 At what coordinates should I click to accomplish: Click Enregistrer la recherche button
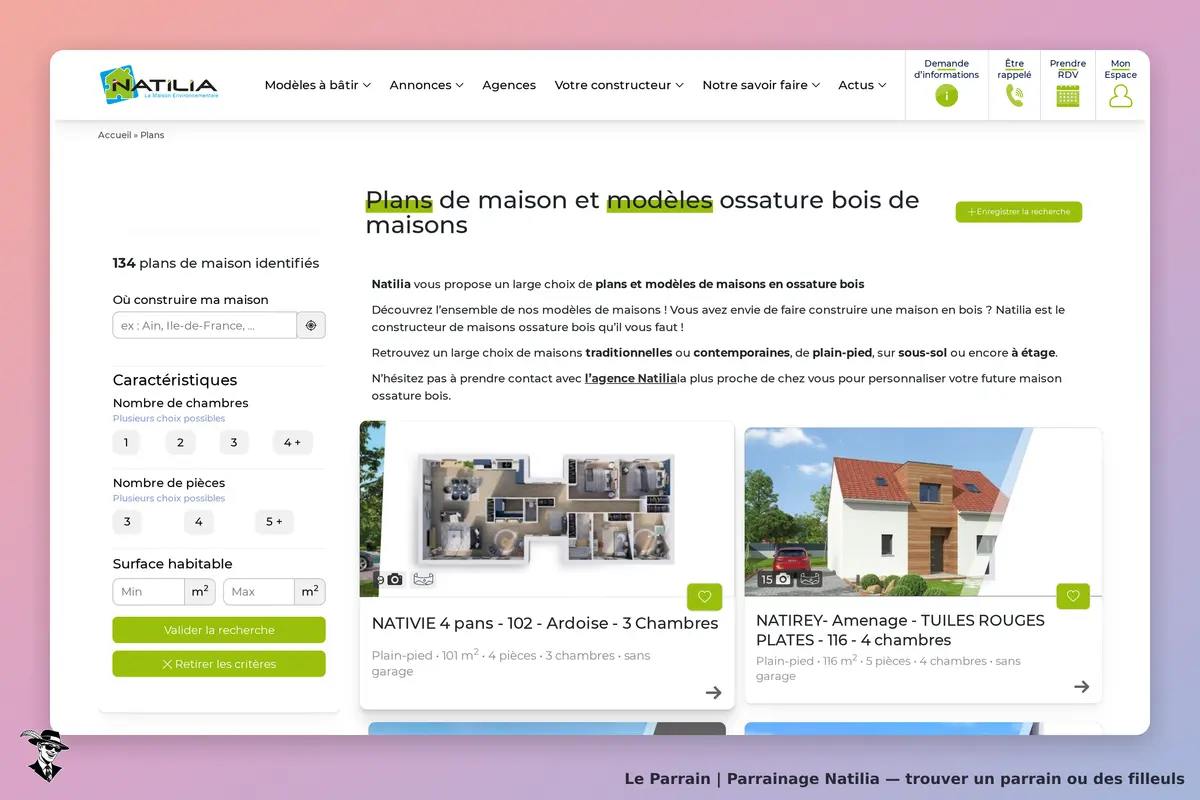(1019, 212)
